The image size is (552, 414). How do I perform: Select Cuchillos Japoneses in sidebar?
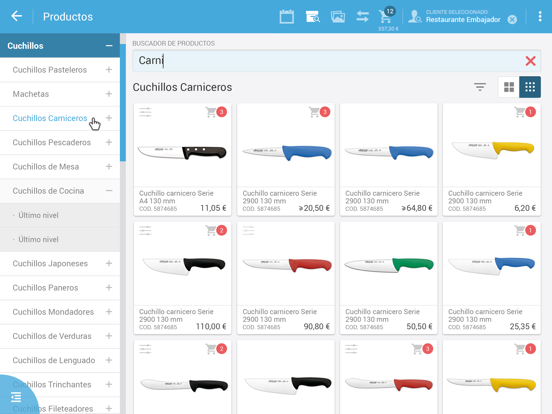coord(50,263)
